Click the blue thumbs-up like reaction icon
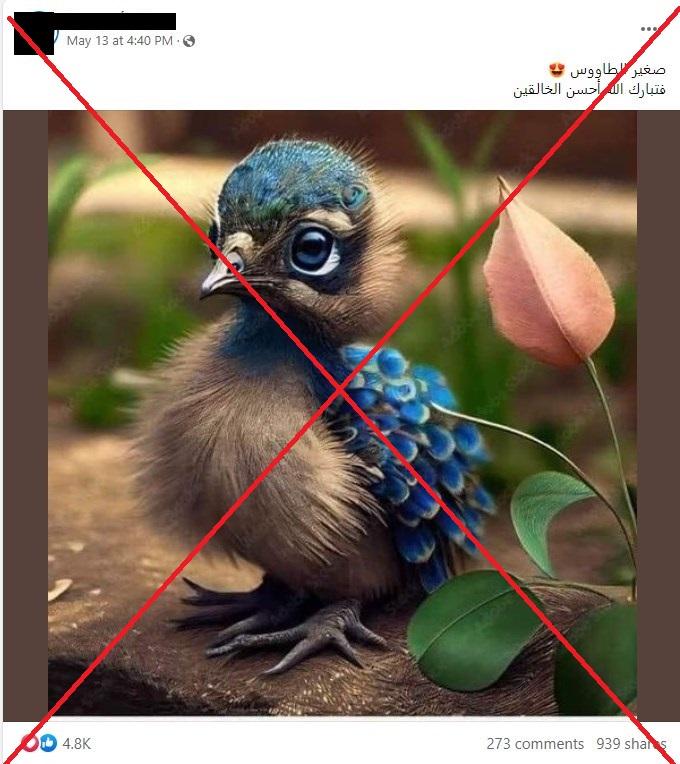The width and height of the screenshot is (680, 764). coord(48,743)
